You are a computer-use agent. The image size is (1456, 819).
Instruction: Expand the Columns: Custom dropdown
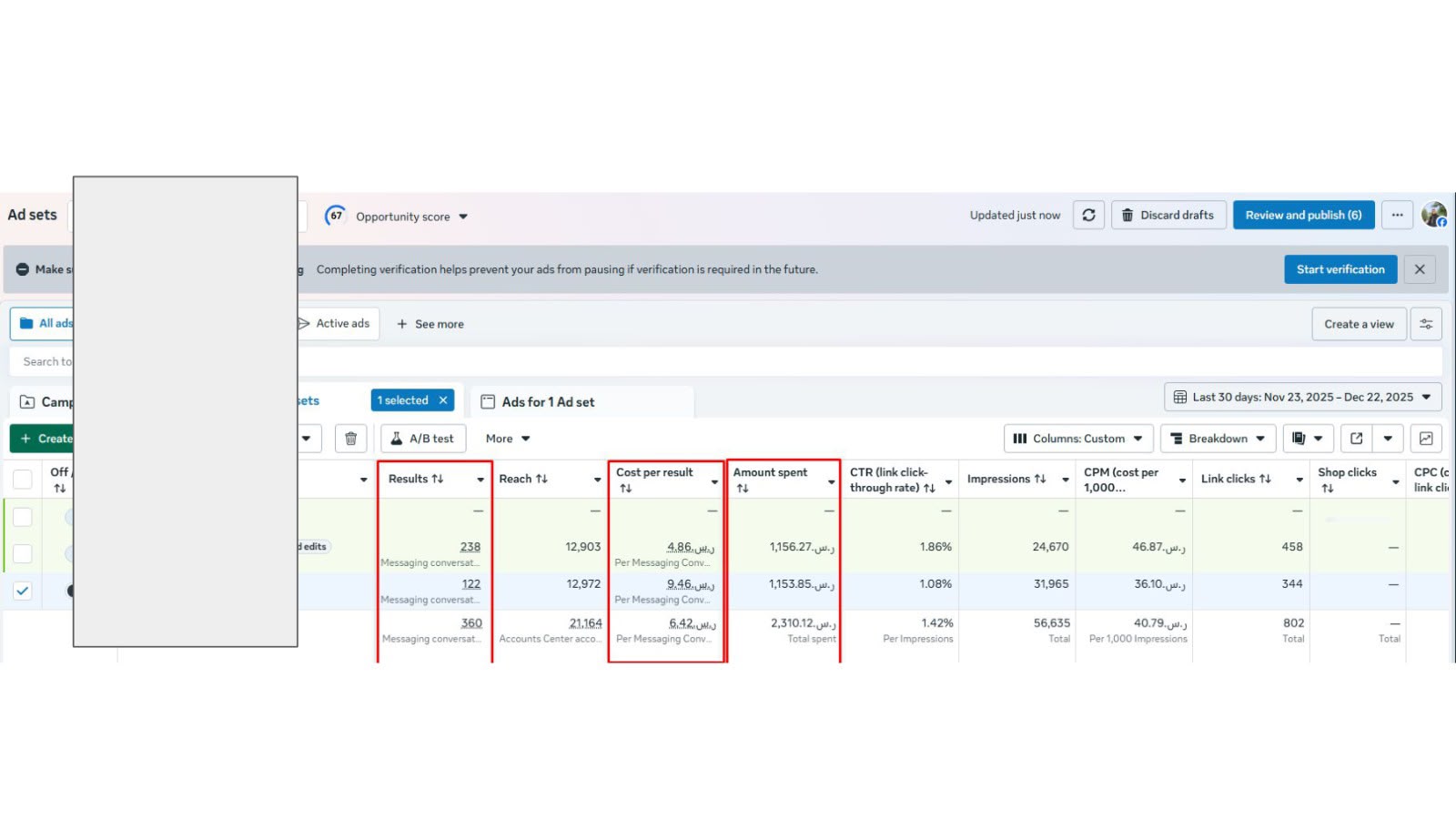point(1078,439)
